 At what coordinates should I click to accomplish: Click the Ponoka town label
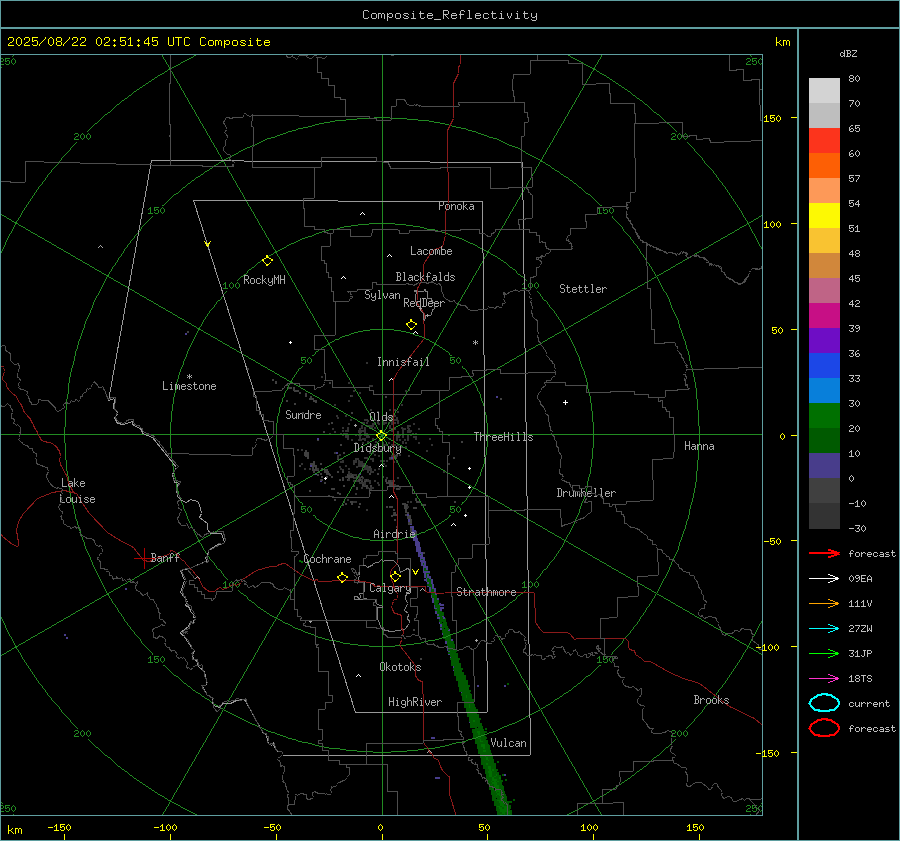(x=456, y=206)
